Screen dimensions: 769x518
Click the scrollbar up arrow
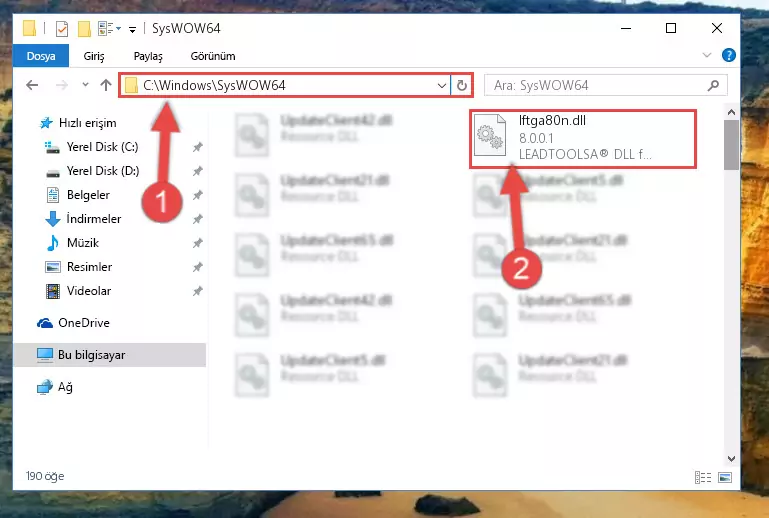point(731,112)
